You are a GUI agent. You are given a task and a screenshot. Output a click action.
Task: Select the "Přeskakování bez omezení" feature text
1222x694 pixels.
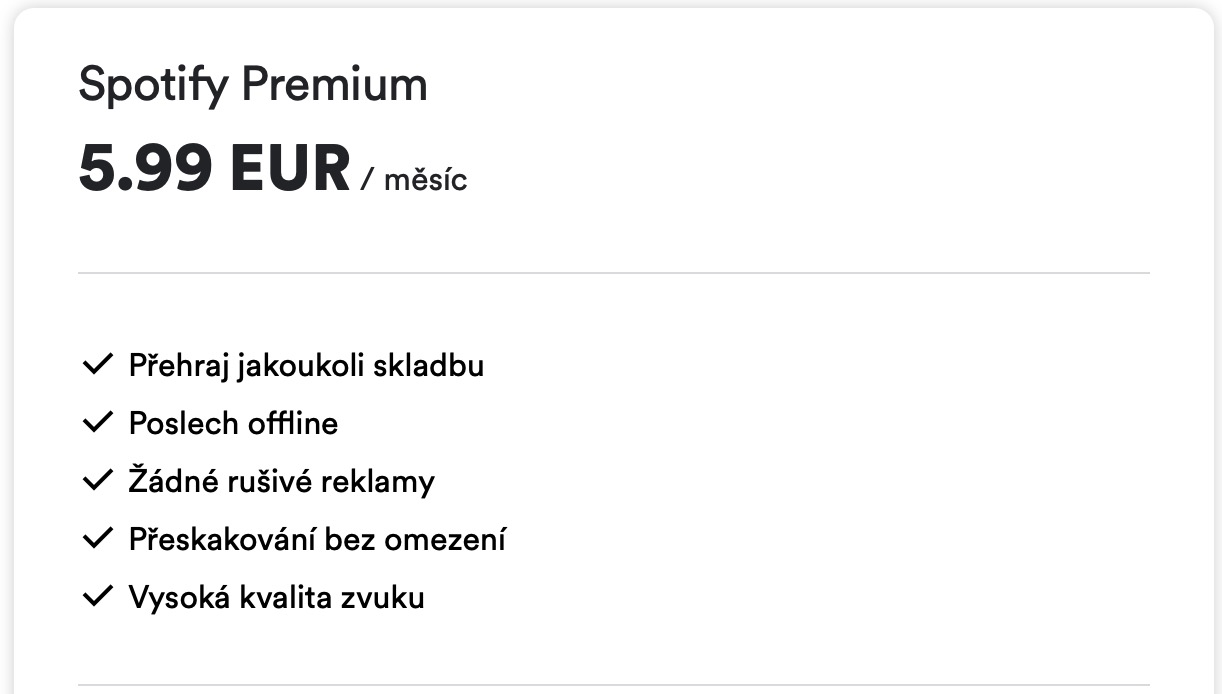[x=317, y=540]
